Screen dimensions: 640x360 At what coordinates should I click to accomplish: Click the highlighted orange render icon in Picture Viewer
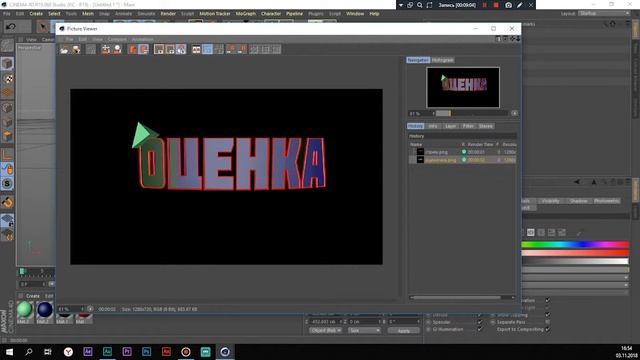(143, 50)
